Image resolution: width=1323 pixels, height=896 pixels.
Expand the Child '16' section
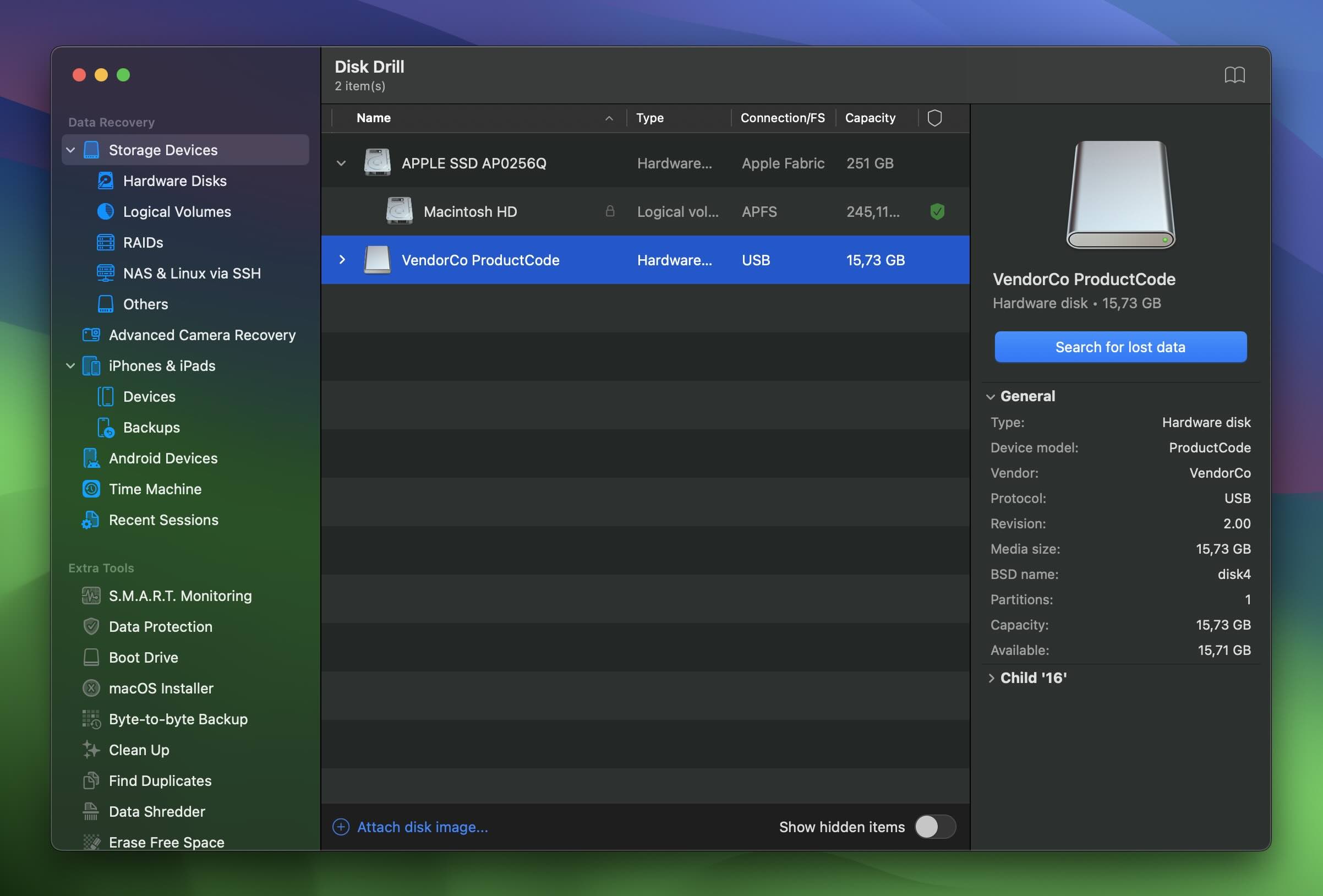point(991,678)
